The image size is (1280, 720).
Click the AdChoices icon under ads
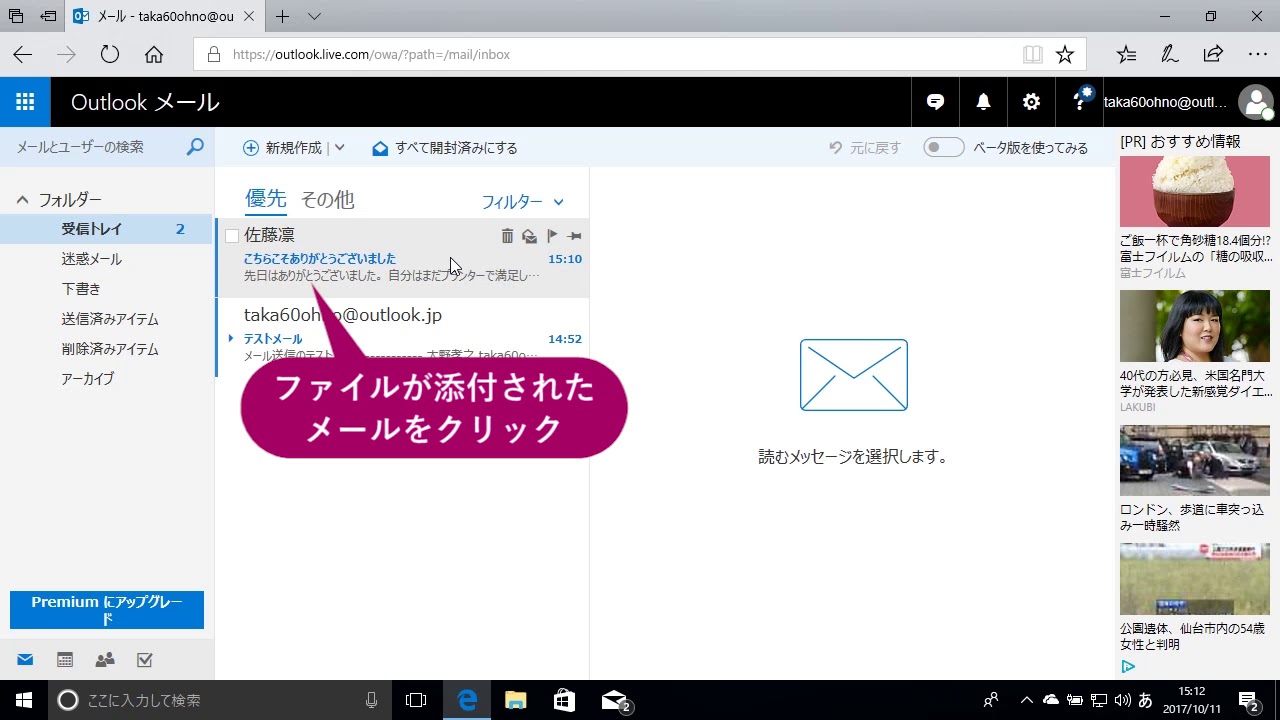pos(1127,667)
